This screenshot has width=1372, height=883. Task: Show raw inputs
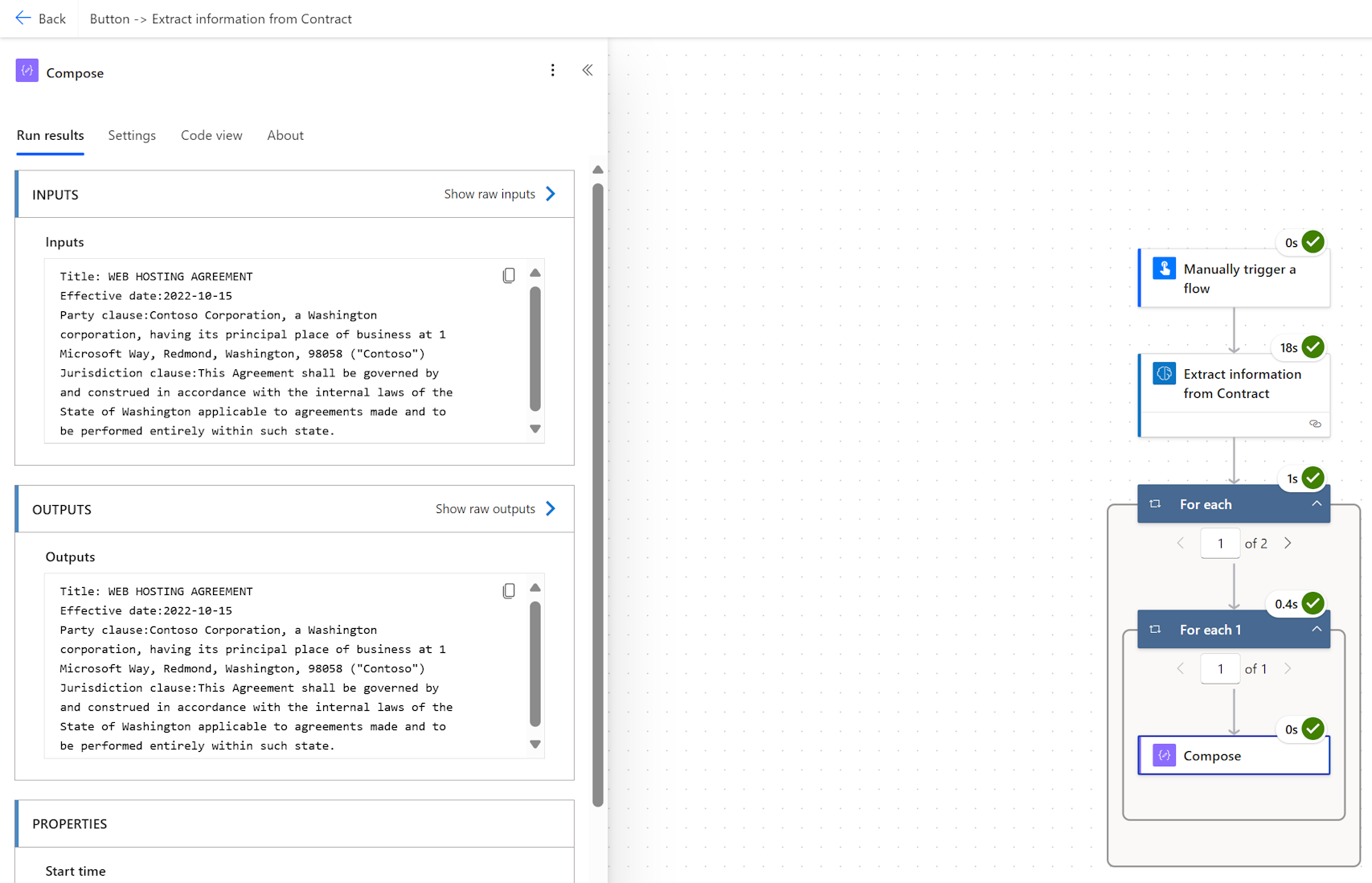pyautogui.click(x=499, y=194)
